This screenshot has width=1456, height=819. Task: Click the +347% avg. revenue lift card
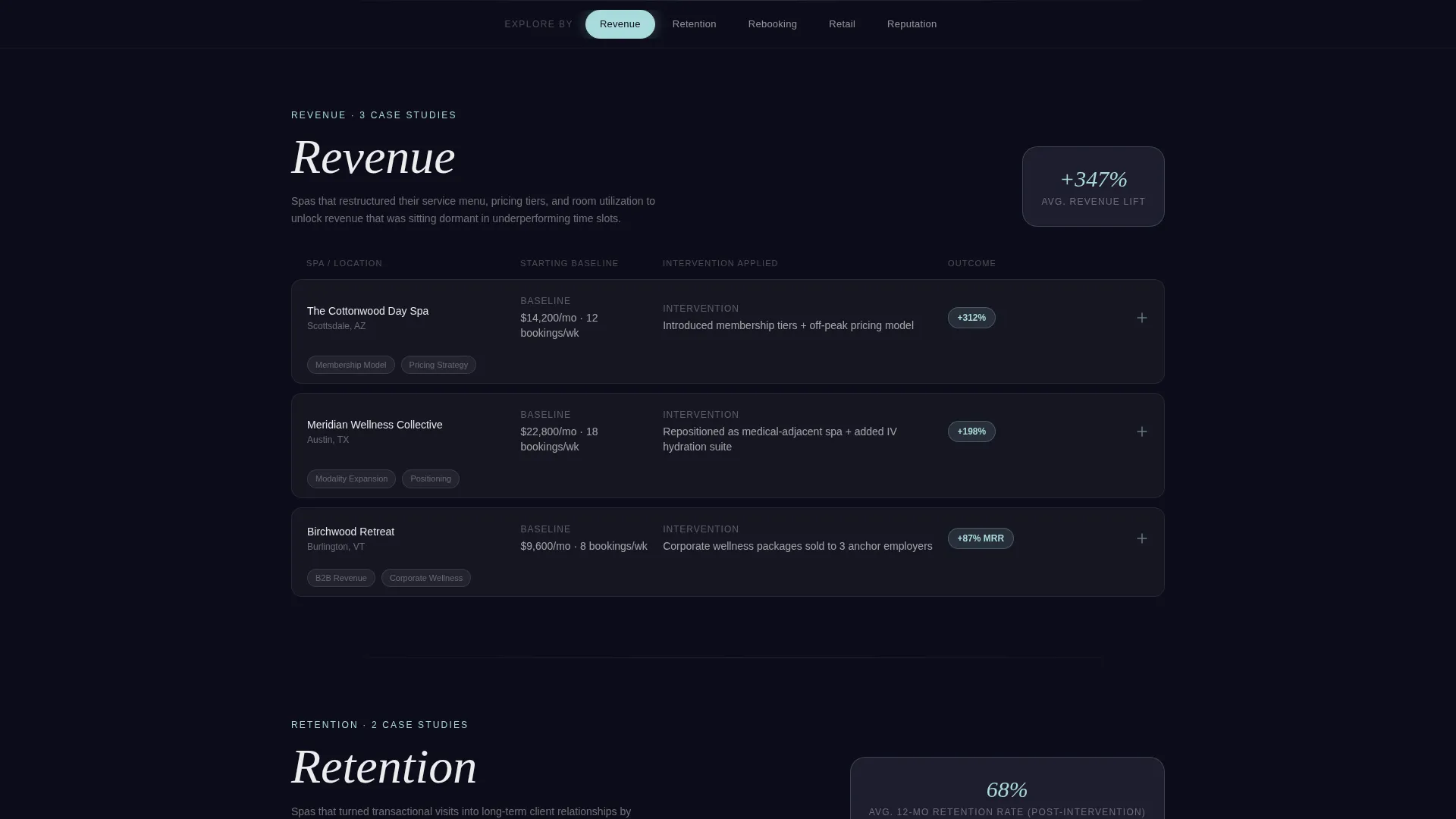tap(1093, 187)
